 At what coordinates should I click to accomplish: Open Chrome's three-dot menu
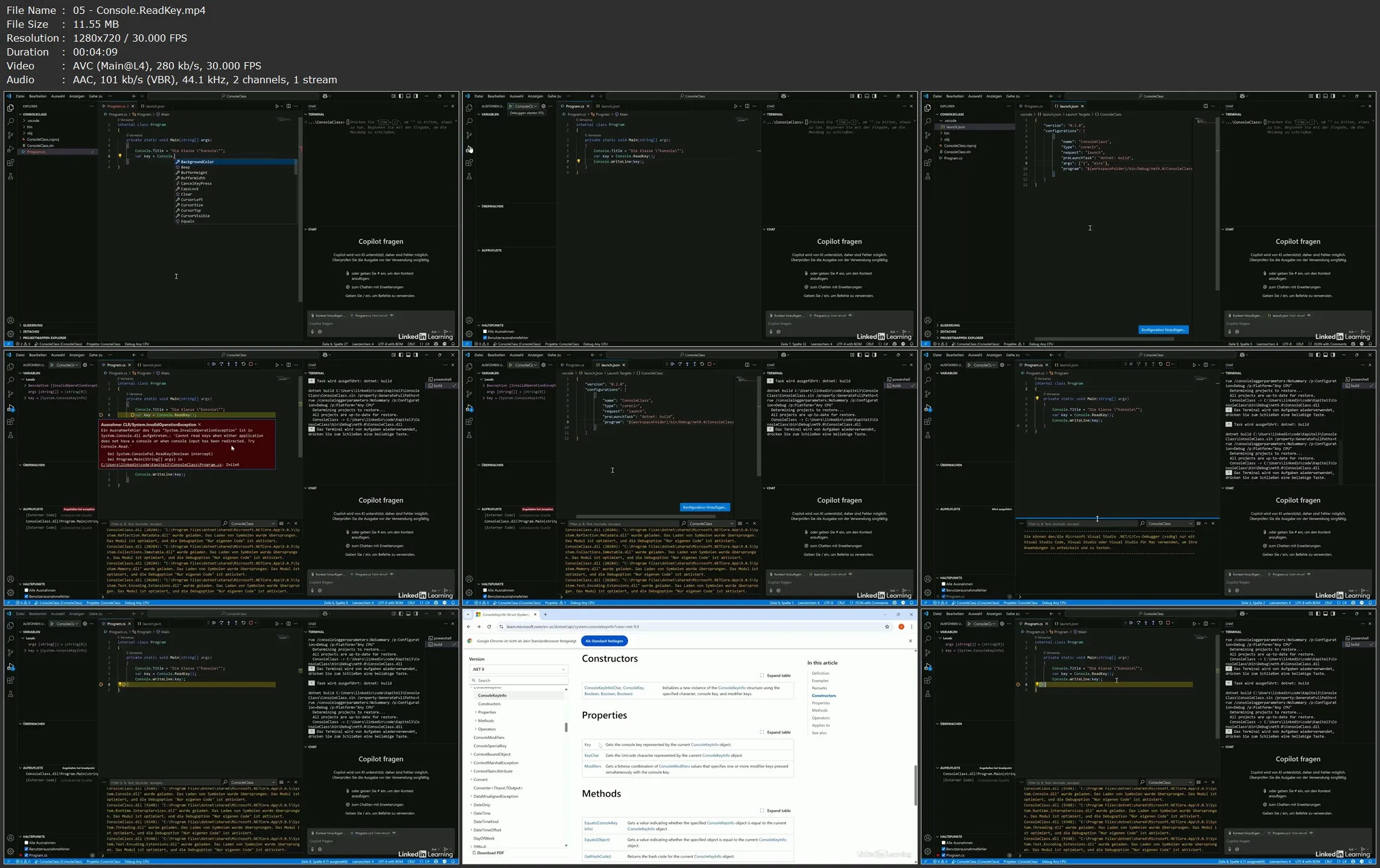(911, 627)
